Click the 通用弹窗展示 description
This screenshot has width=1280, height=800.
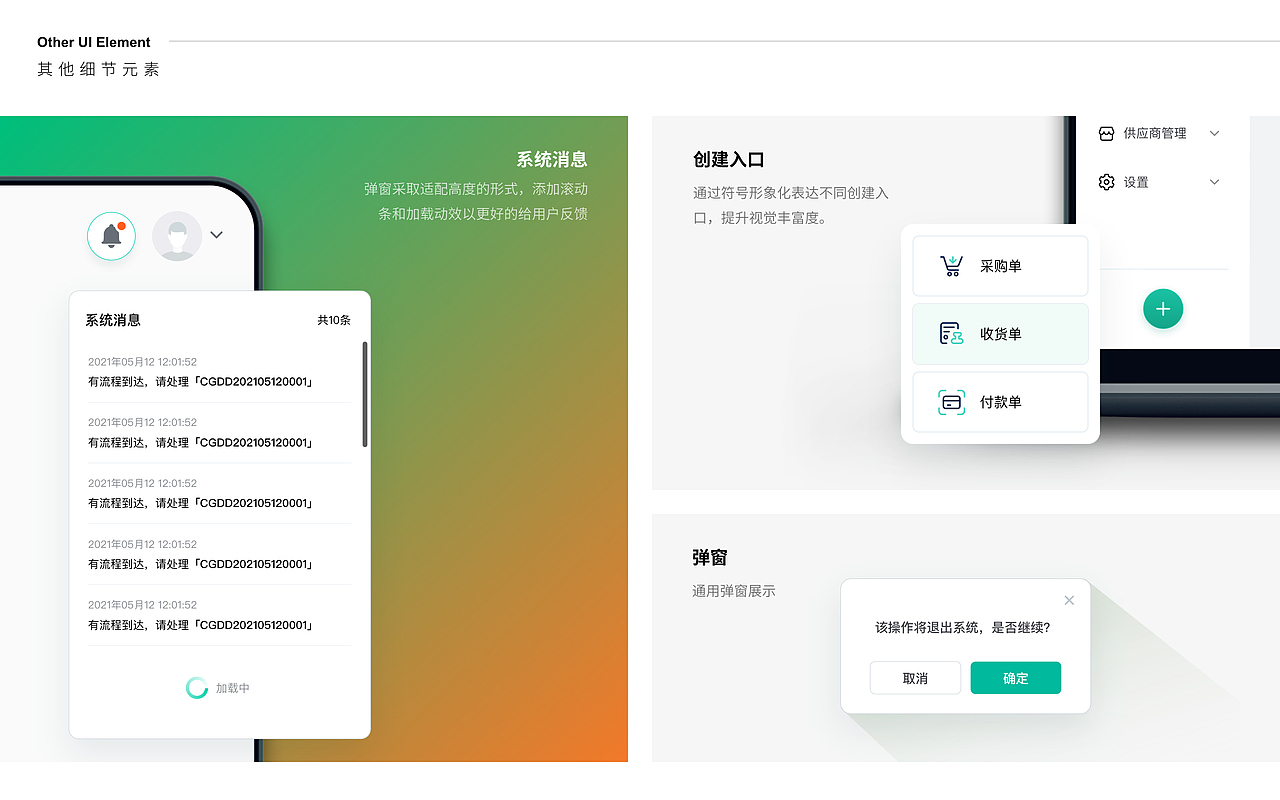pyautogui.click(x=734, y=591)
